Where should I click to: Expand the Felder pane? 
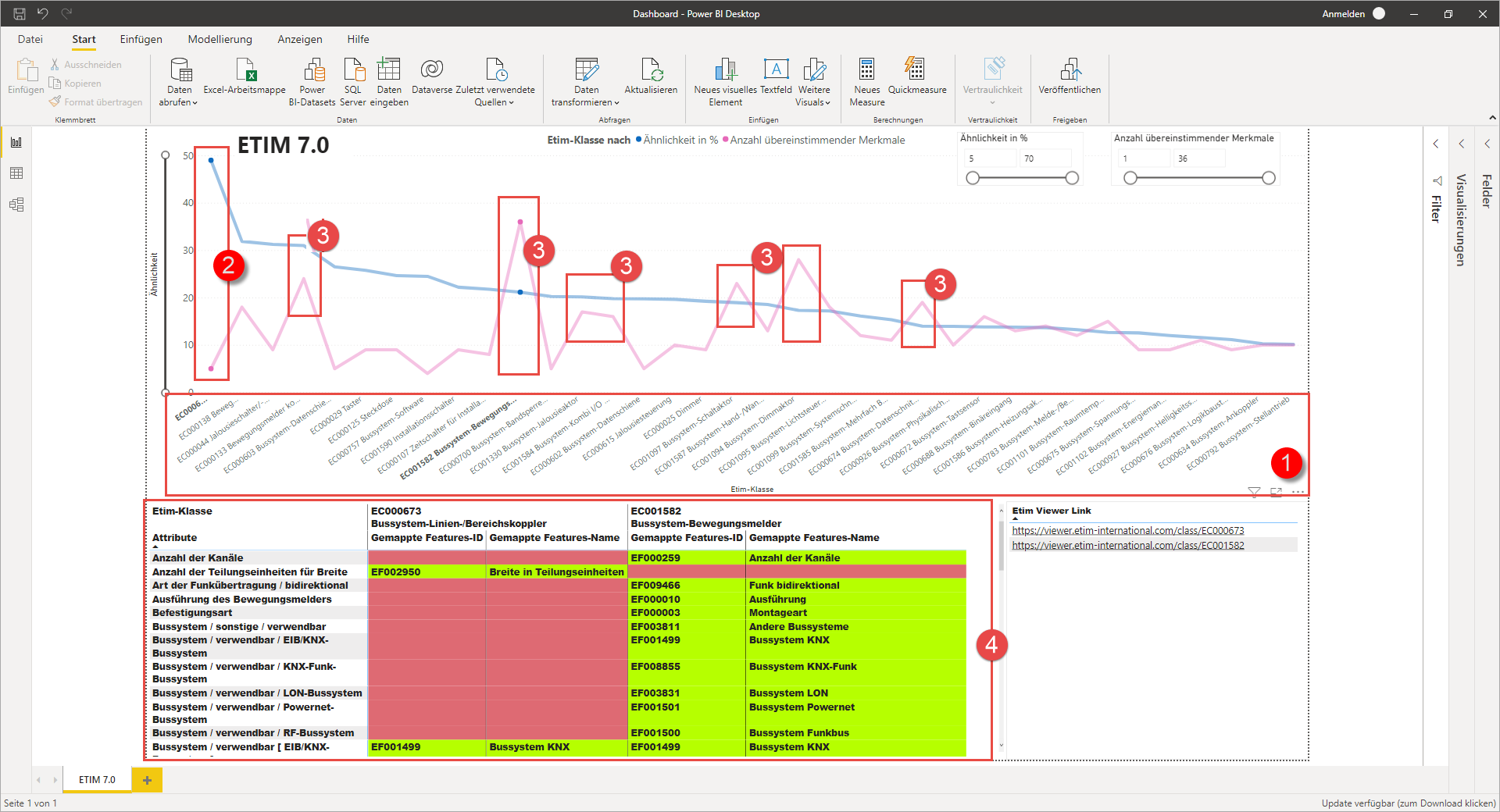(x=1487, y=144)
